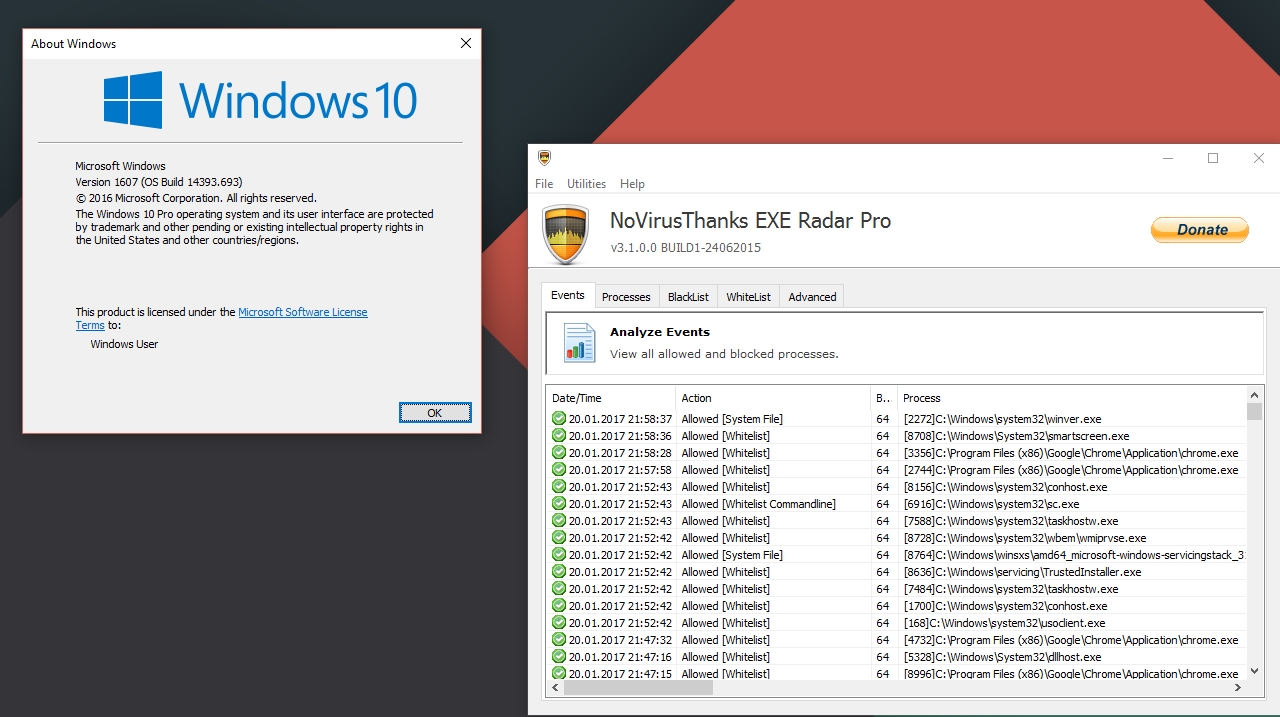The height and width of the screenshot is (717, 1280).
Task: Click green check icon on [3356] chrome.exe row
Action: click(x=559, y=453)
